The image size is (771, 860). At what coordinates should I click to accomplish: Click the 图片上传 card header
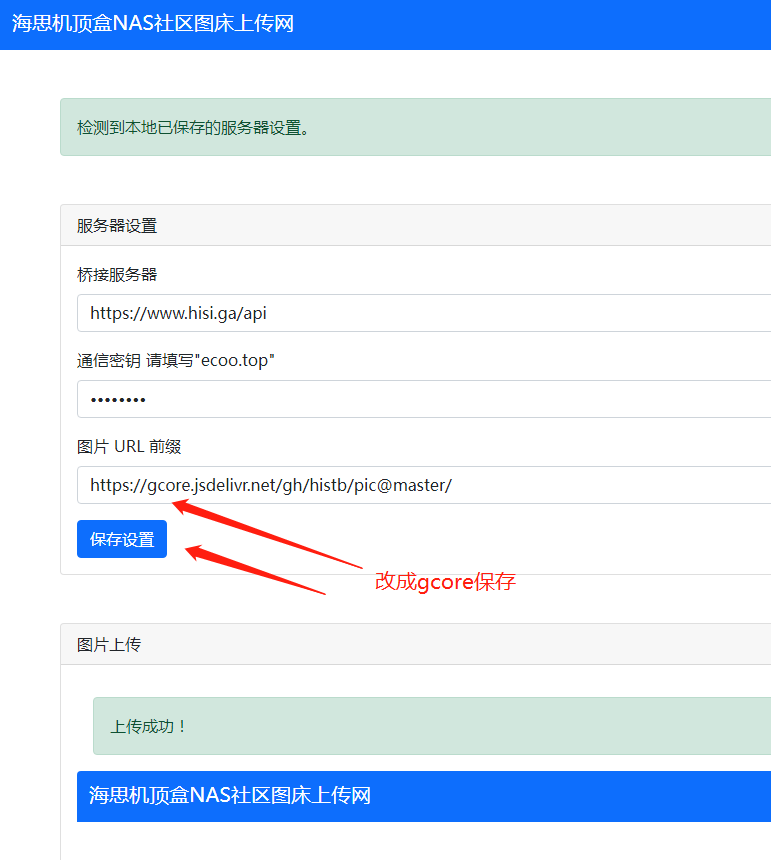tap(416, 644)
